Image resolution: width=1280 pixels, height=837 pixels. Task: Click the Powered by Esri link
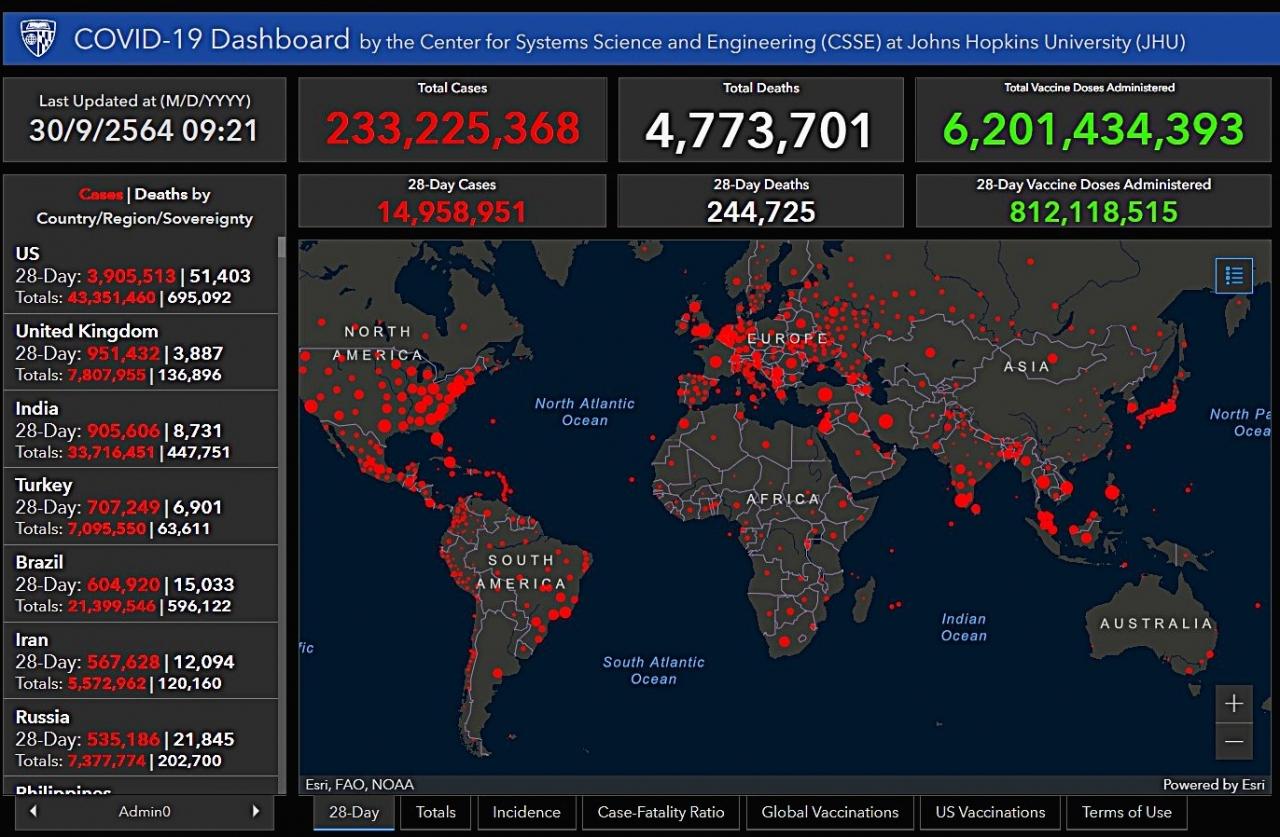point(1213,785)
